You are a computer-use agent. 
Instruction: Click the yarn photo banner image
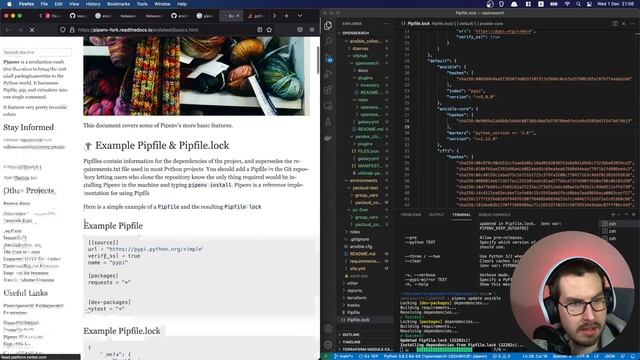196,76
